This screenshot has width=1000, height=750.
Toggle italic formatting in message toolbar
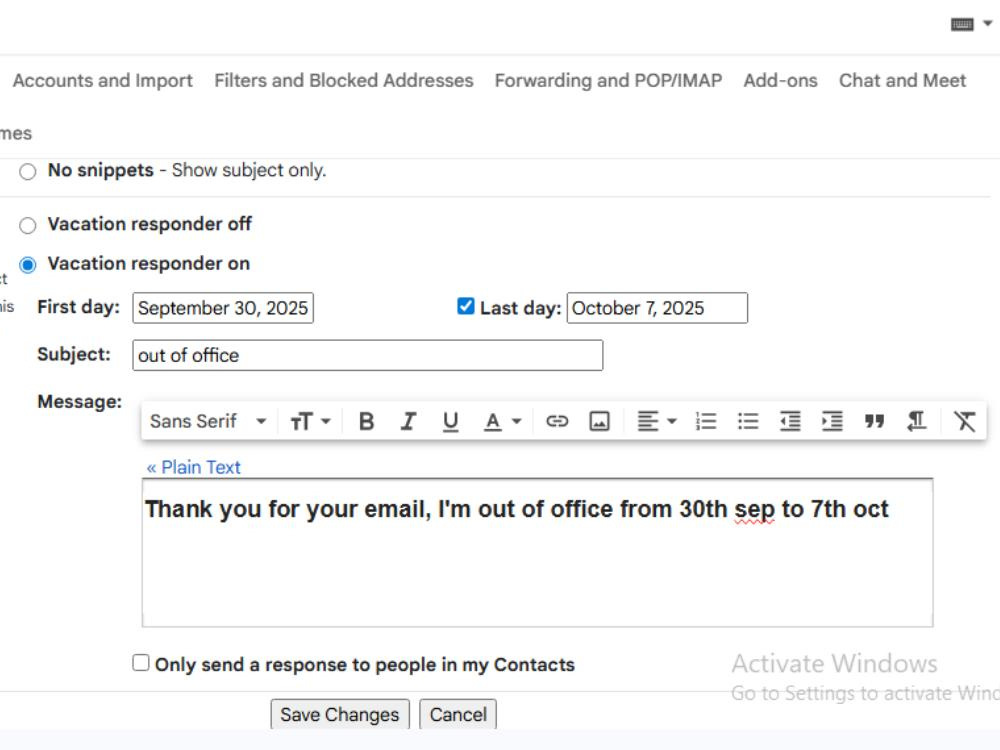coord(408,422)
